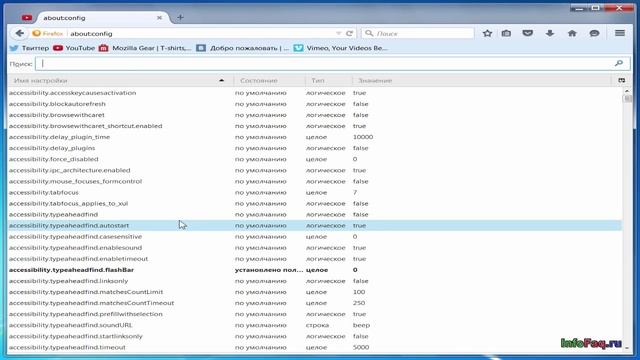Click the Firefox identity icon in address bar
Screen dimensions: 640x360
pyautogui.click(x=48, y=33)
